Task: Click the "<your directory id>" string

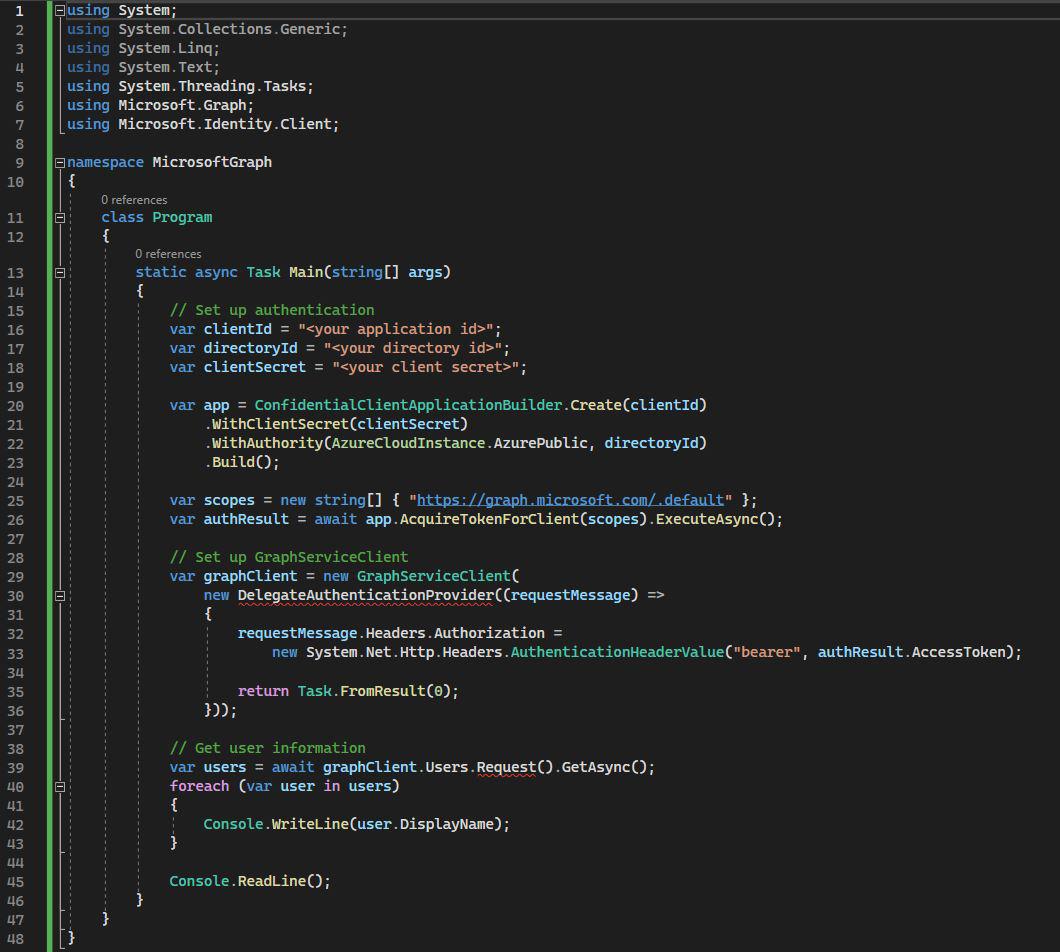Action: coord(412,348)
